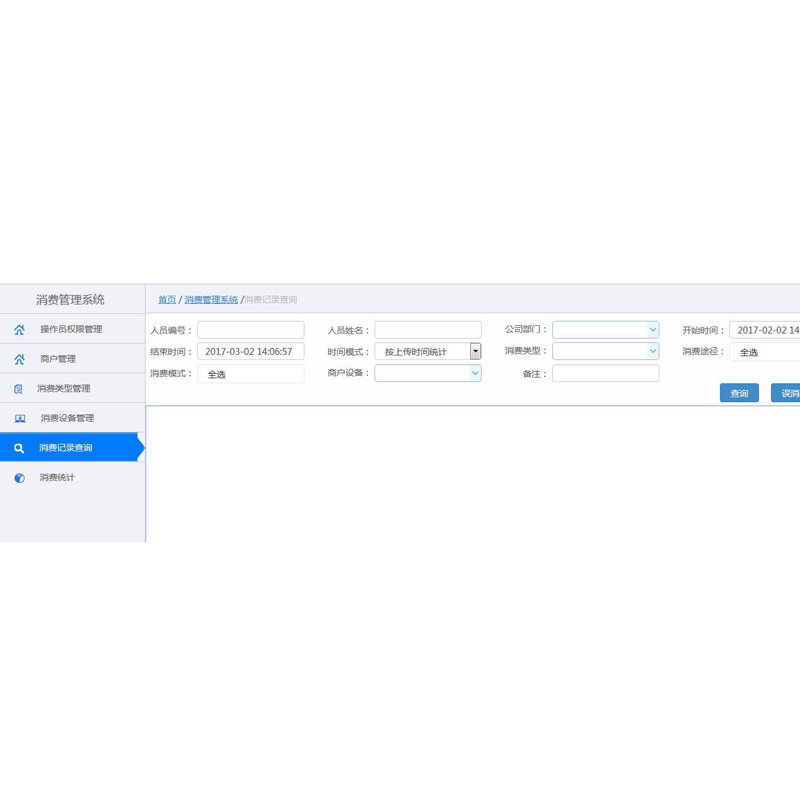Click the home icon beside 操作员权限管理
The width and height of the screenshot is (800, 800).
tap(19, 330)
